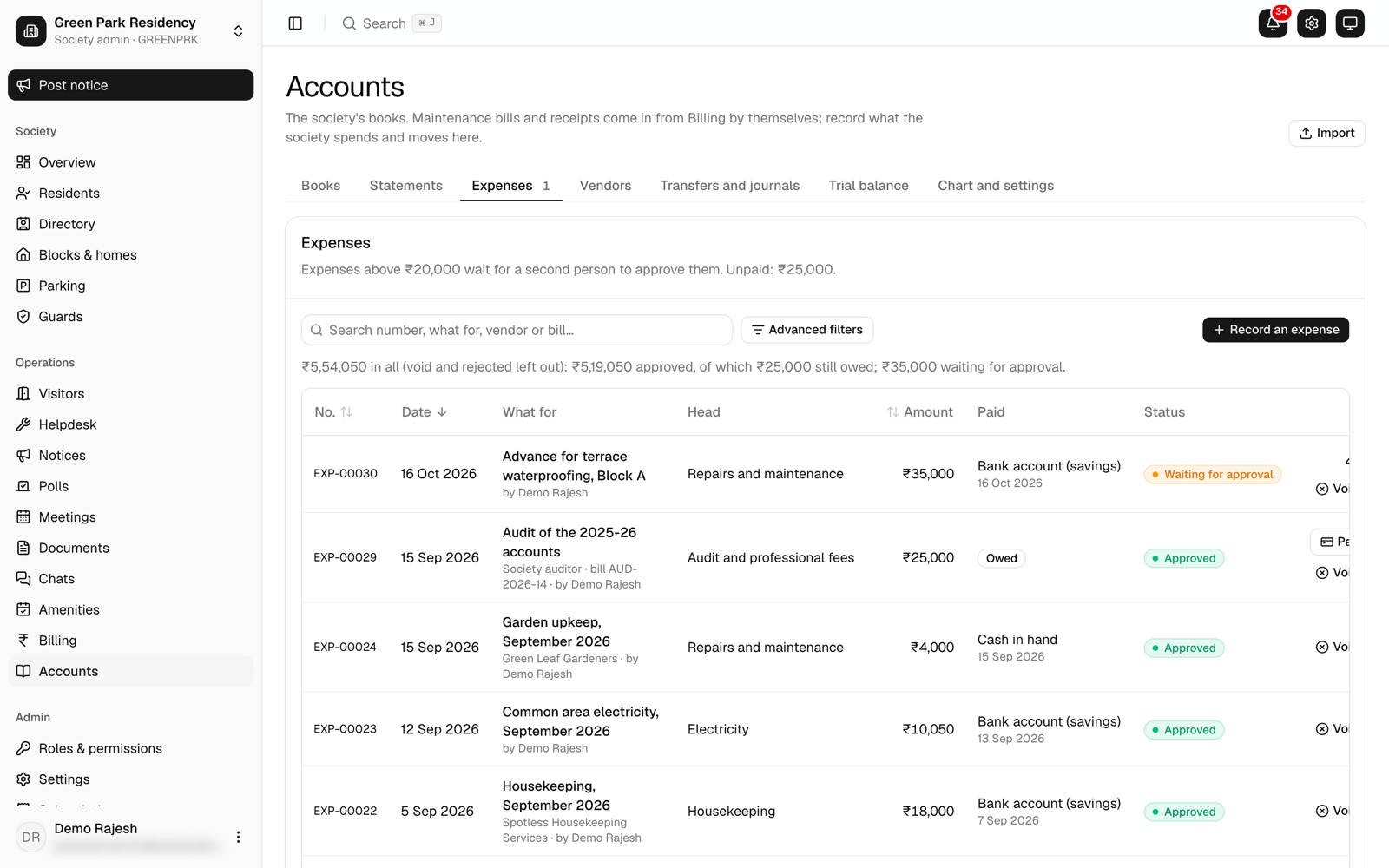Open Overview in the sidebar
The height and width of the screenshot is (868, 1389).
click(x=130, y=162)
